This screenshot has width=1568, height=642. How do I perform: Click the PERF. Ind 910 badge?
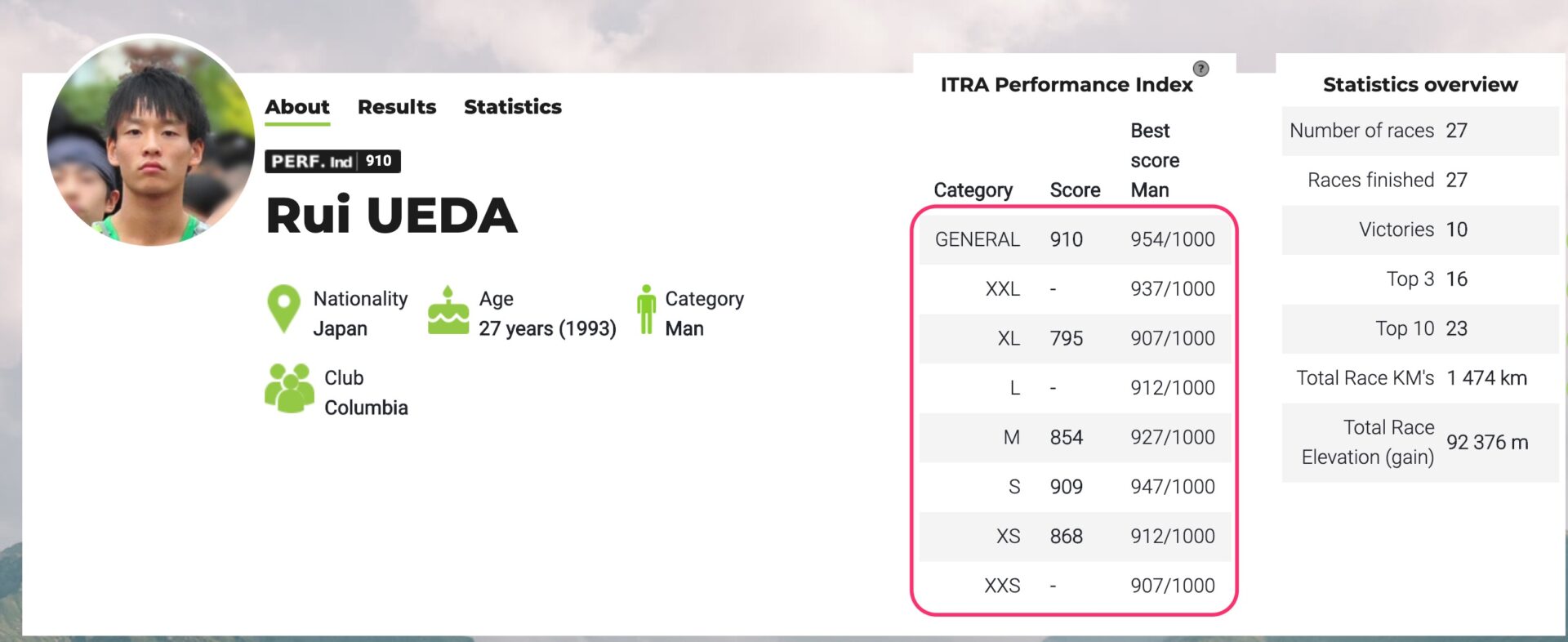coord(332,161)
